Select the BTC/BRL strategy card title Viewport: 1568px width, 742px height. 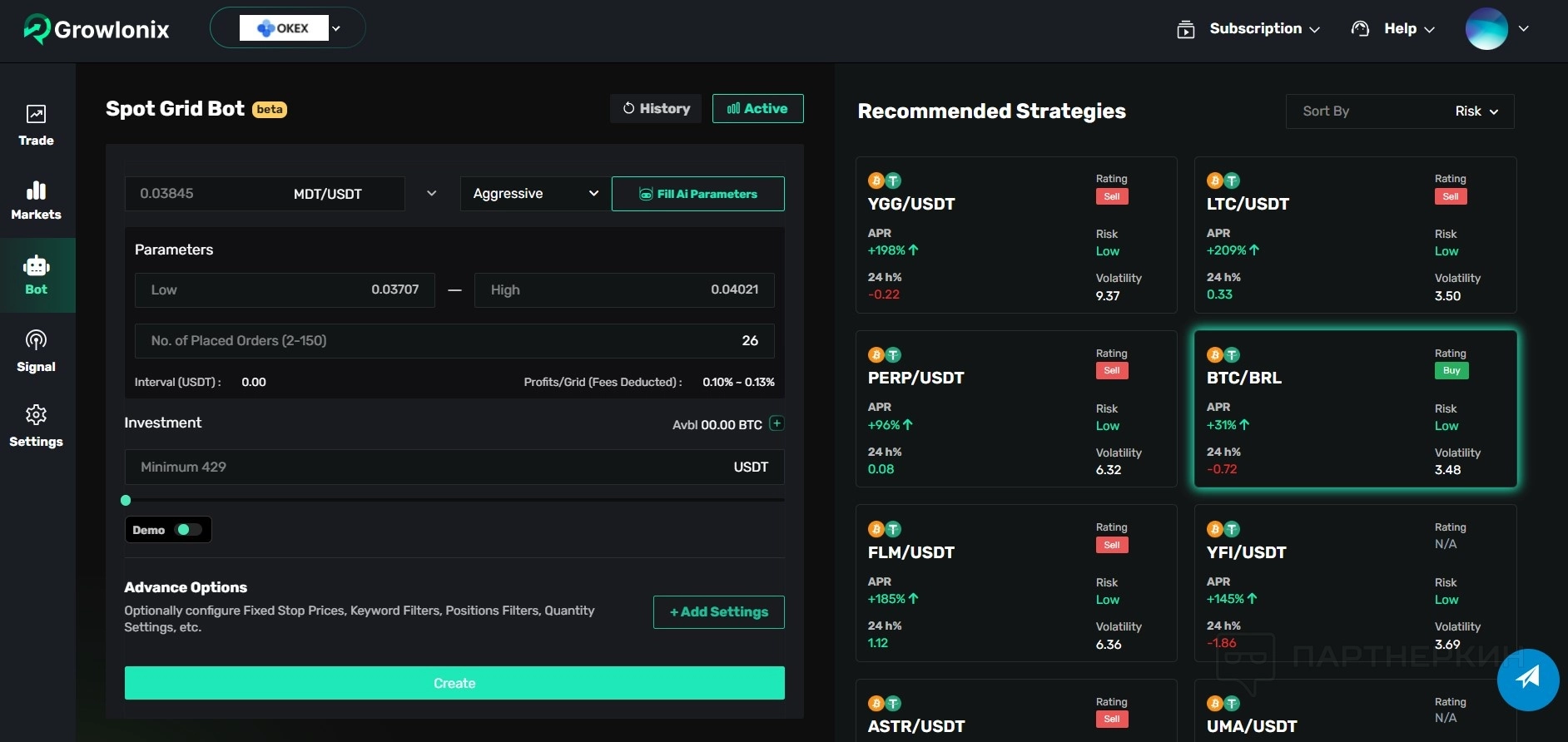1244,378
